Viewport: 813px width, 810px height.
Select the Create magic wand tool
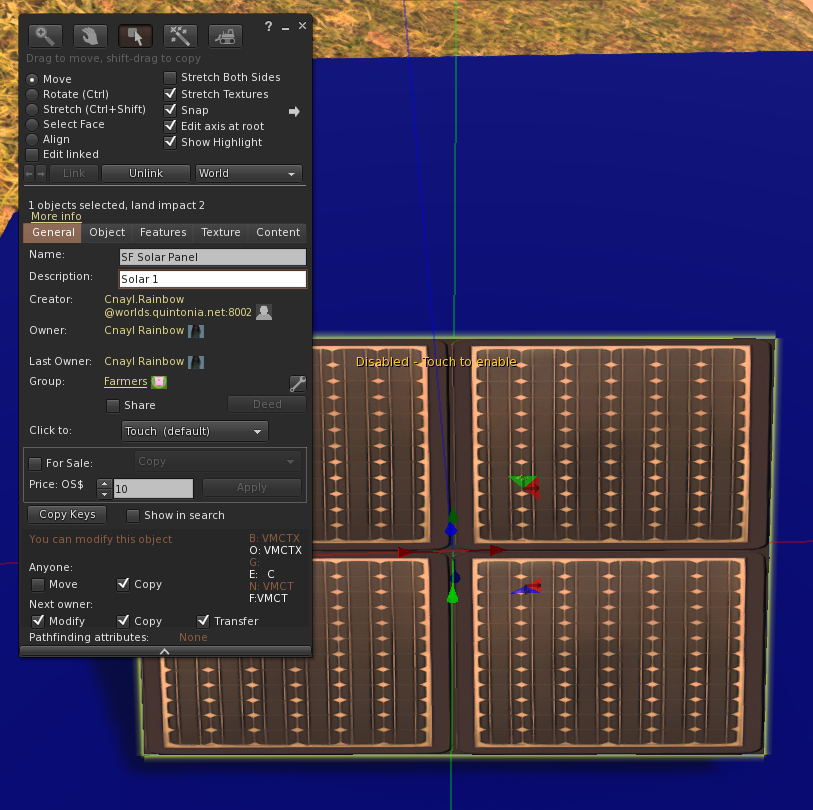pyautogui.click(x=180, y=36)
